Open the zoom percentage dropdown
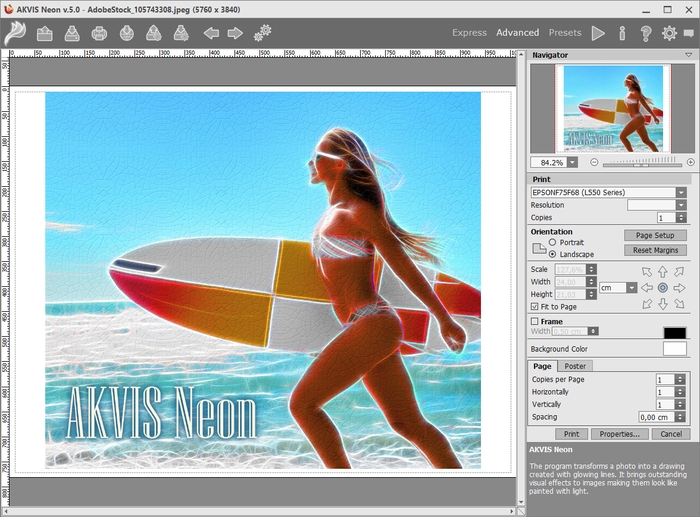This screenshot has height=517, width=700. pyautogui.click(x=572, y=163)
